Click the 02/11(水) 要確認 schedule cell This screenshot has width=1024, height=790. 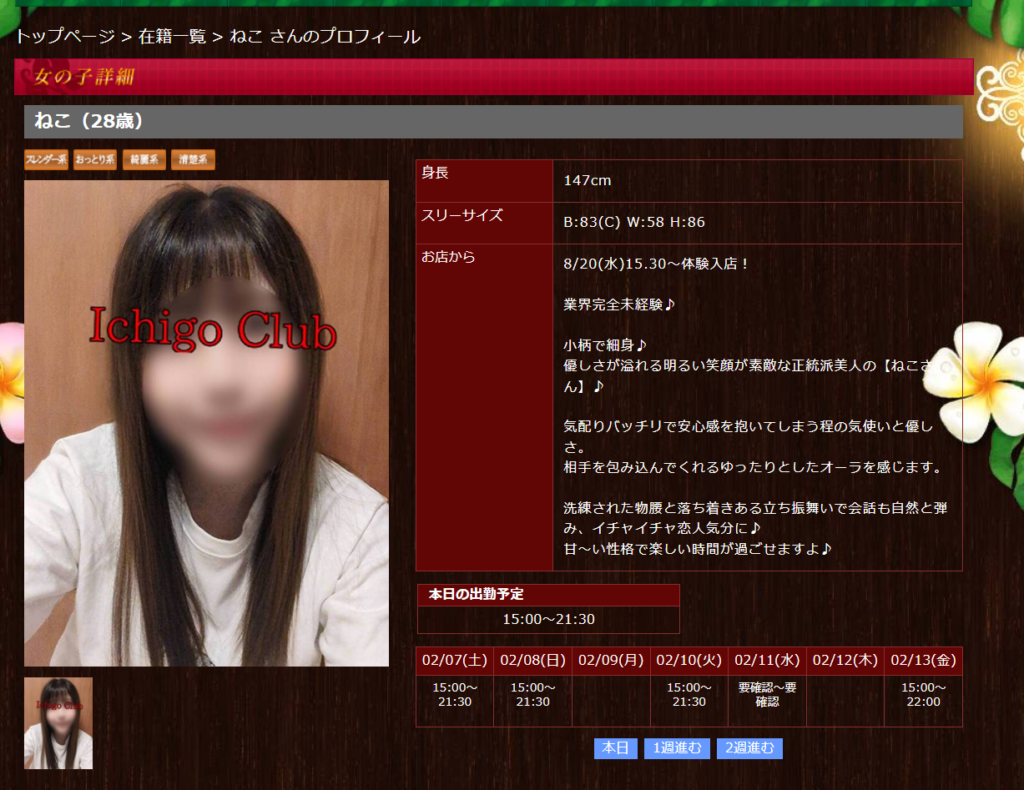tap(767, 695)
